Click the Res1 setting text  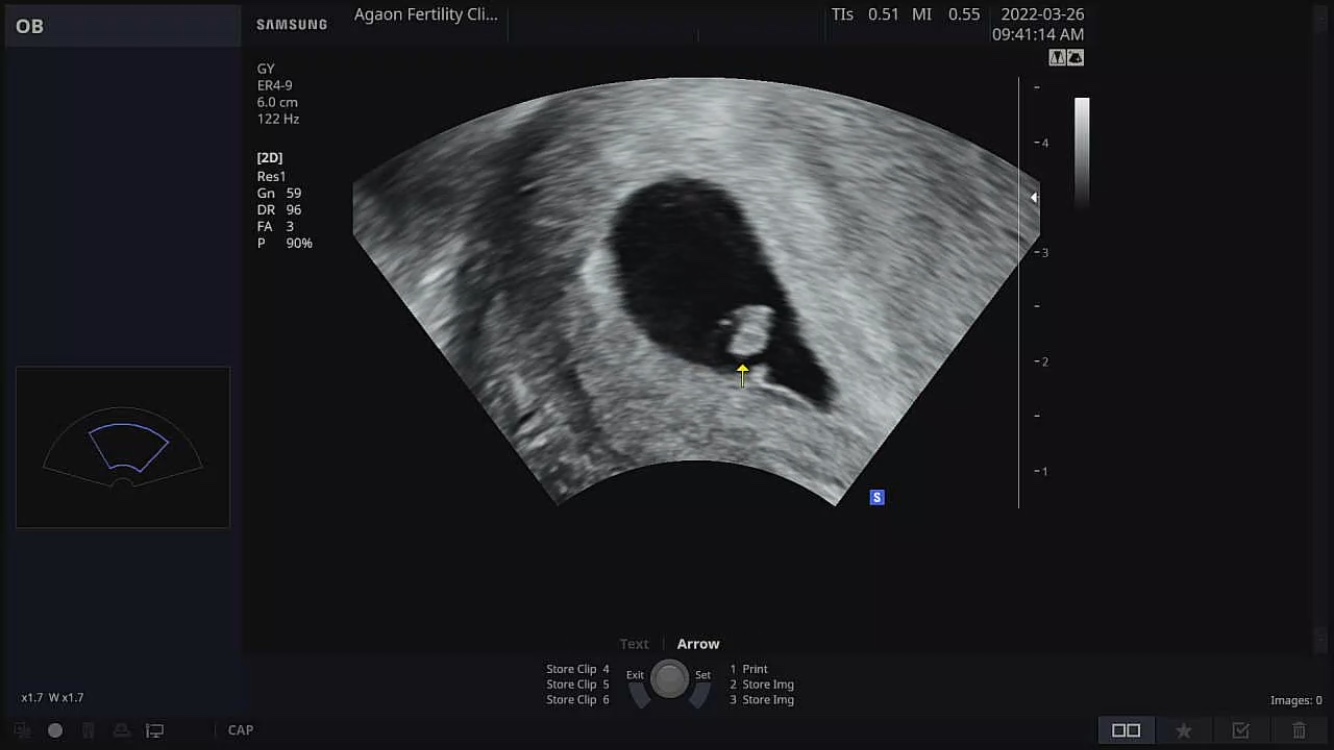point(271,176)
